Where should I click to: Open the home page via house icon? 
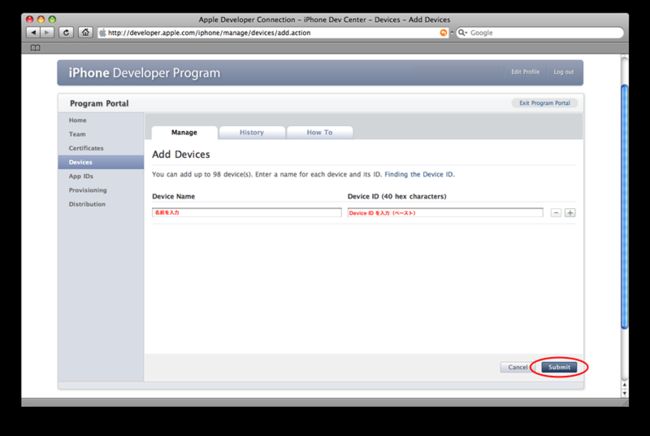(x=85, y=32)
